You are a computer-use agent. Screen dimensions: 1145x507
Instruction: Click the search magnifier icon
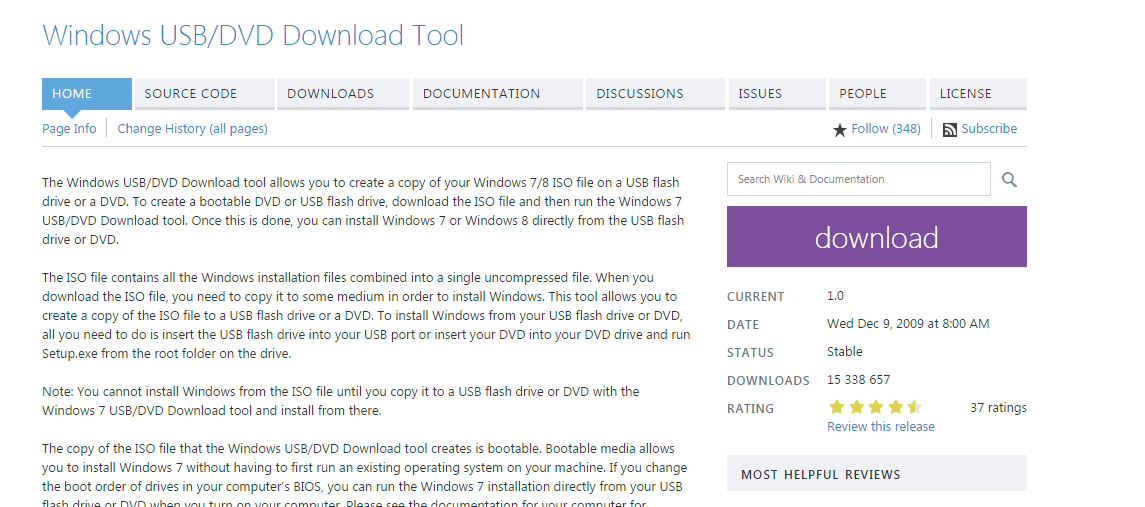[1009, 179]
